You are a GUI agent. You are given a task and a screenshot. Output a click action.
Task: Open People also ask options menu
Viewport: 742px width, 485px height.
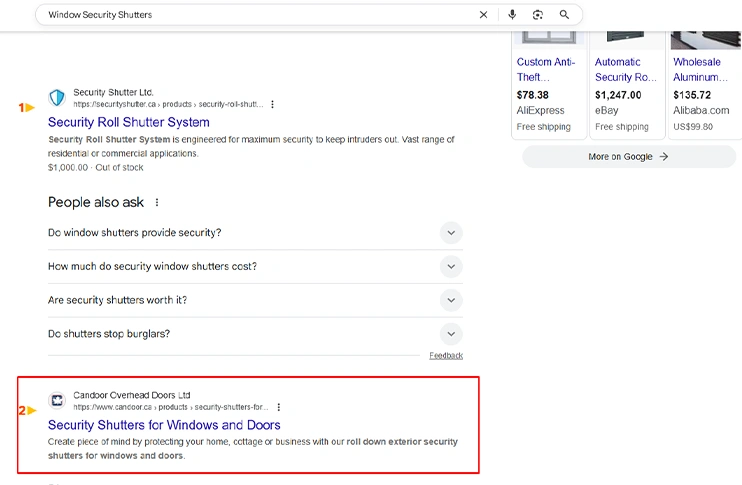[157, 202]
